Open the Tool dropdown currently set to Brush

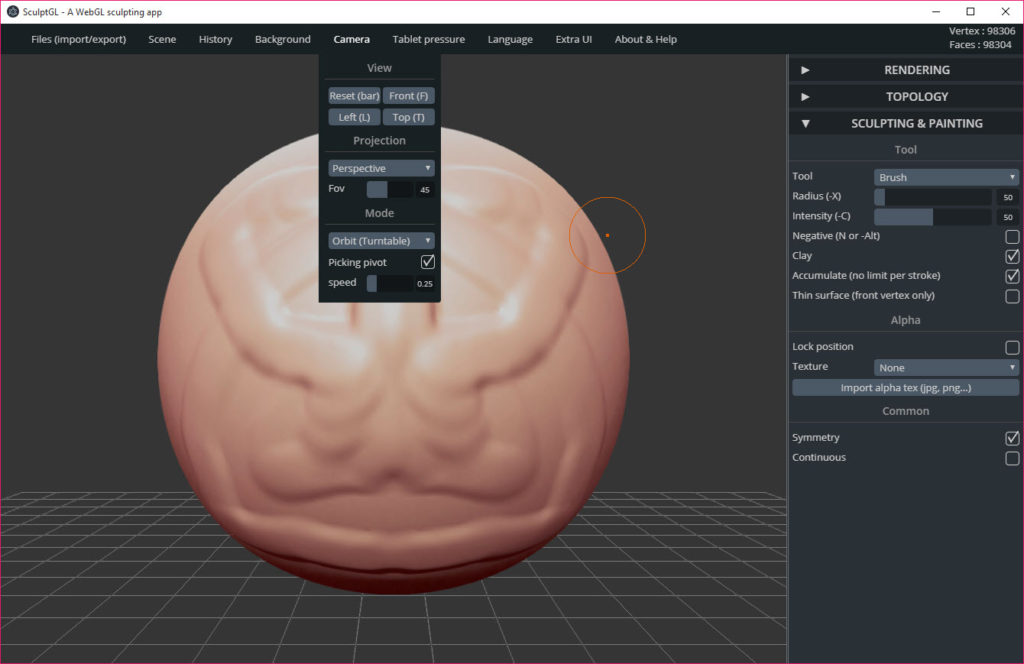pyautogui.click(x=945, y=175)
